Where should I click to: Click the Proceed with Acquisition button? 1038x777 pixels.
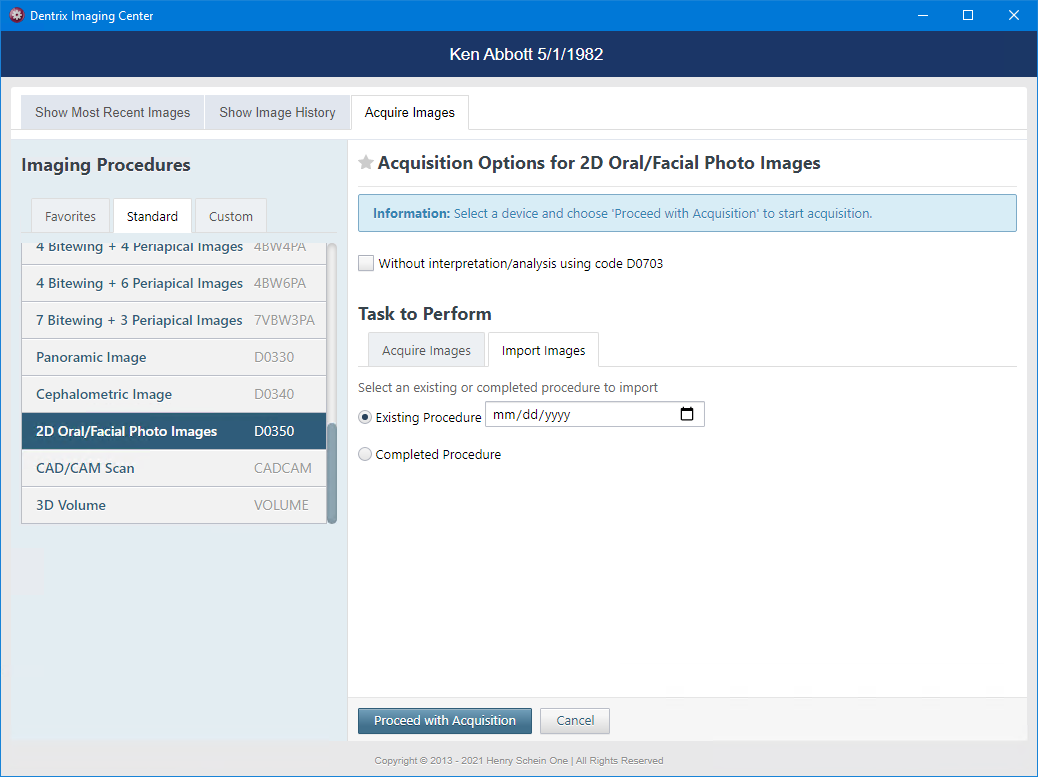point(445,721)
